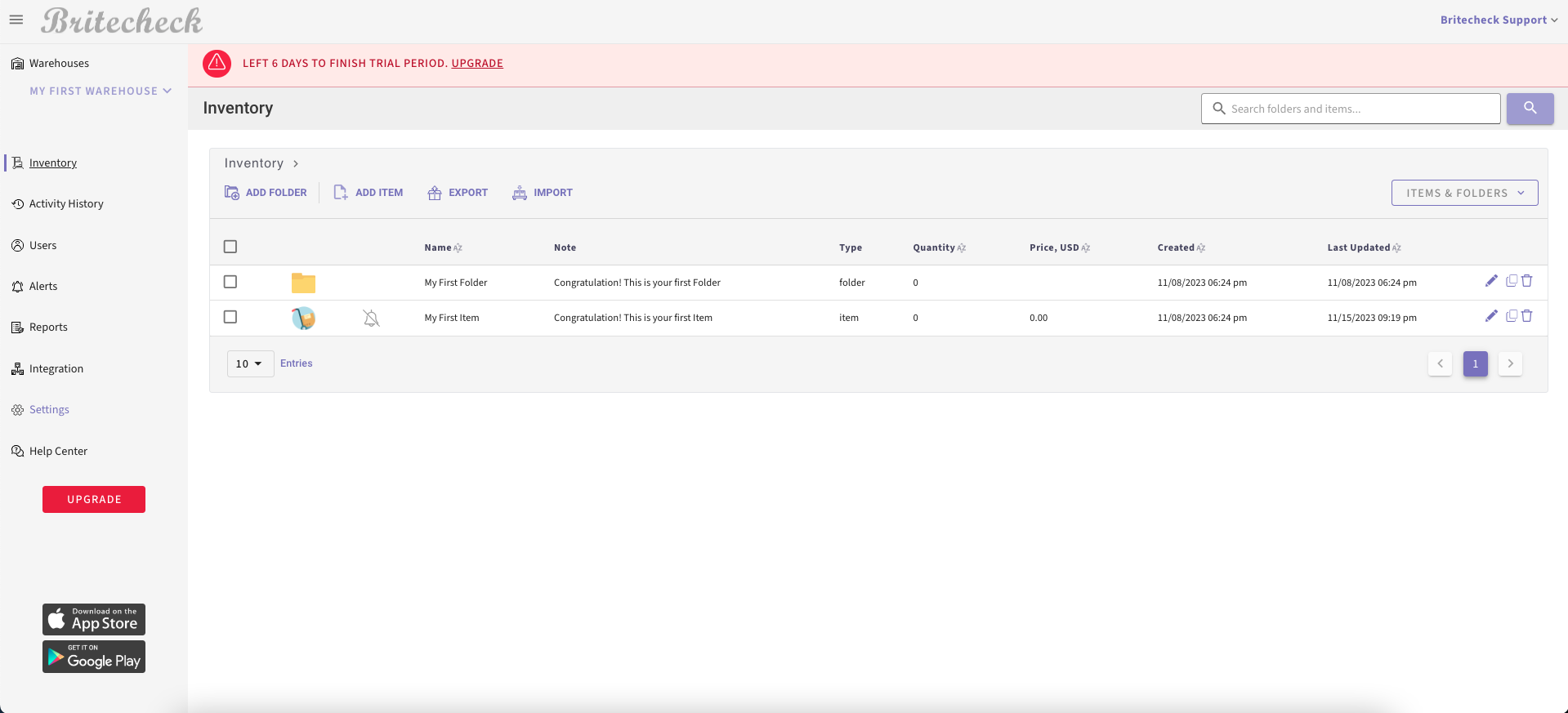Click the Inventory breadcrumb
The height and width of the screenshot is (713, 1568).
tap(254, 163)
